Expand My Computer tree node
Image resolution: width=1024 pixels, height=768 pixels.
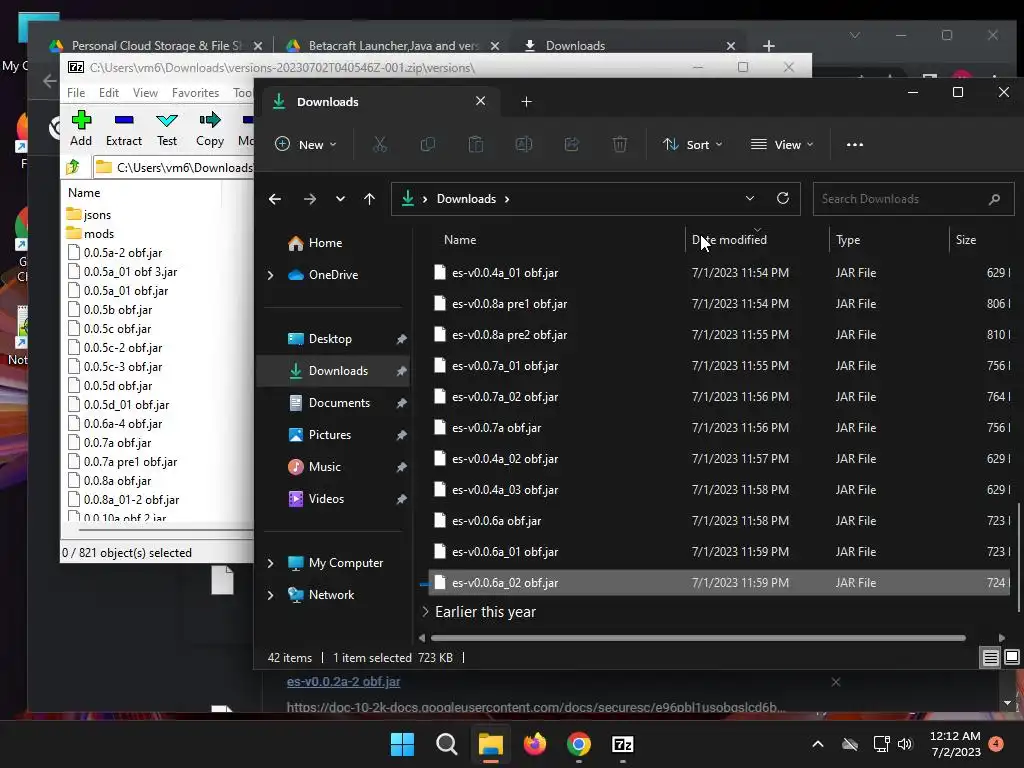(x=270, y=563)
